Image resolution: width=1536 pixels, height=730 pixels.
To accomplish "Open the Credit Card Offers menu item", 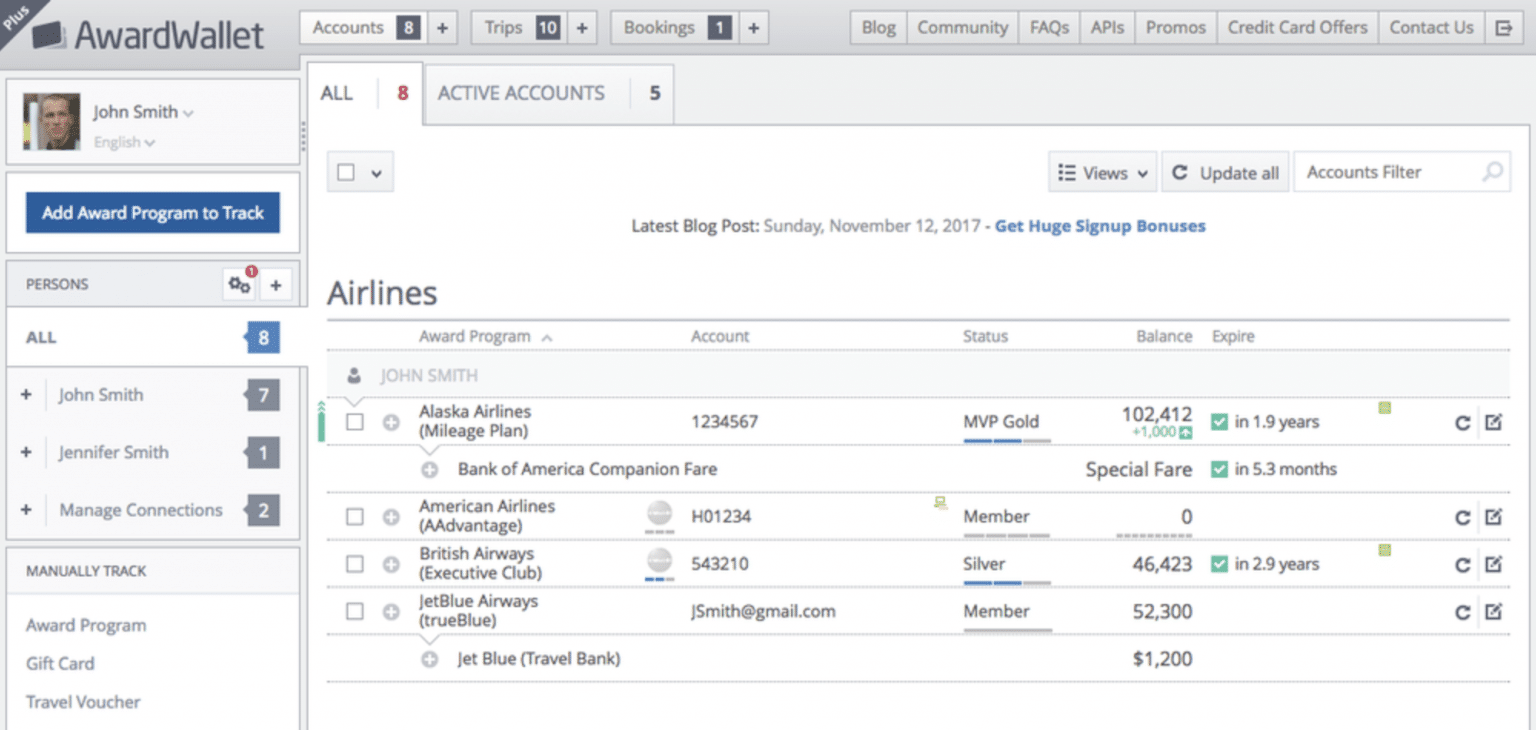I will (x=1297, y=27).
